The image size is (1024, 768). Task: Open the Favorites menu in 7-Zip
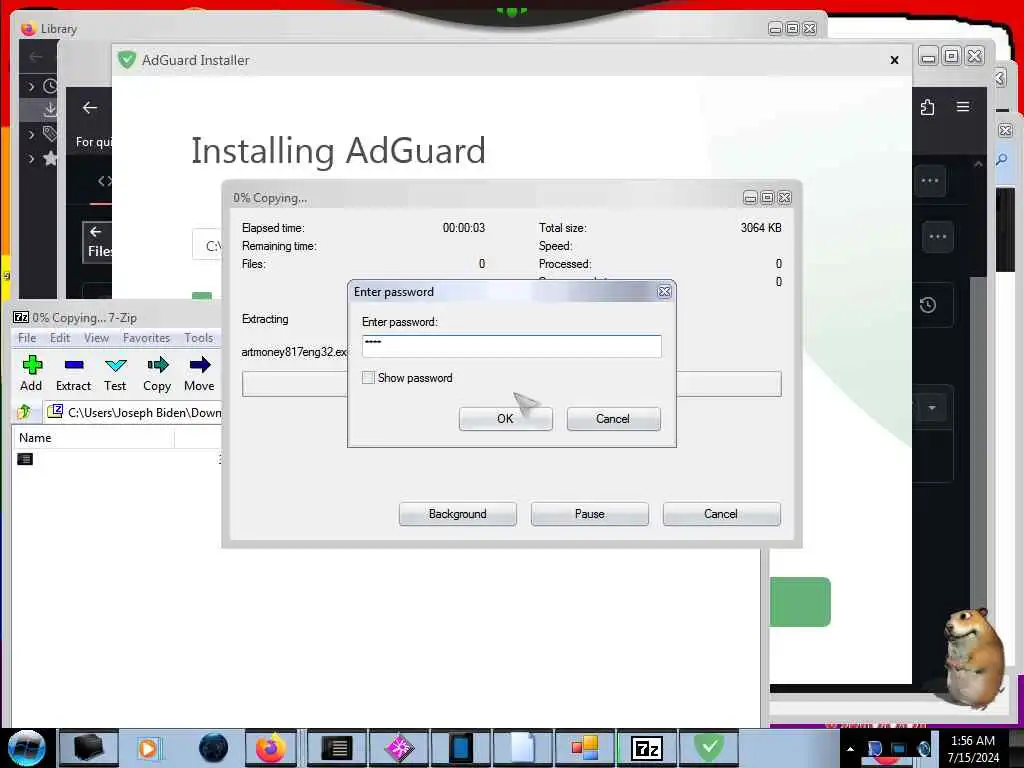coord(146,338)
